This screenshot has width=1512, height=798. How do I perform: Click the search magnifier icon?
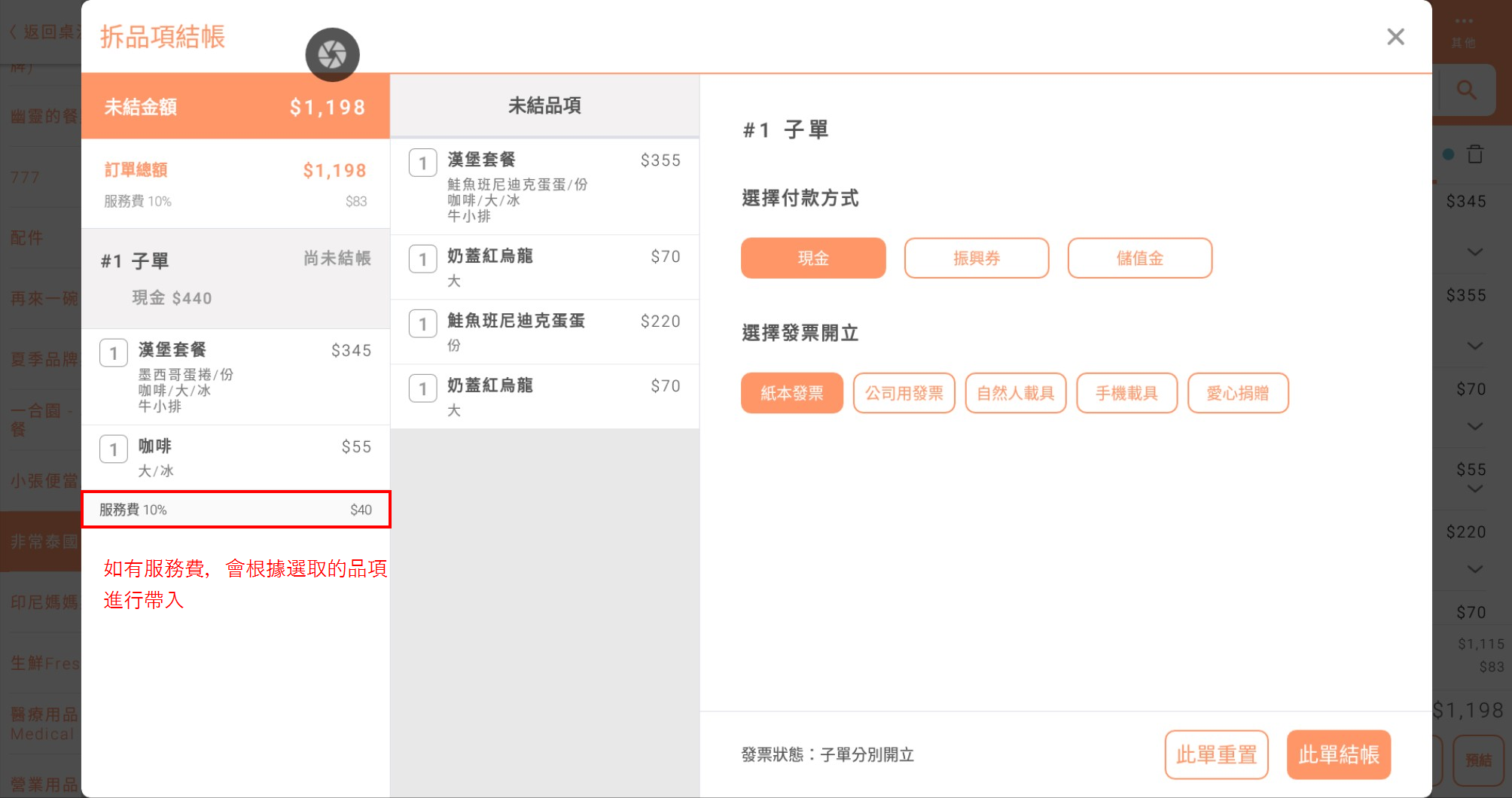[x=1466, y=90]
